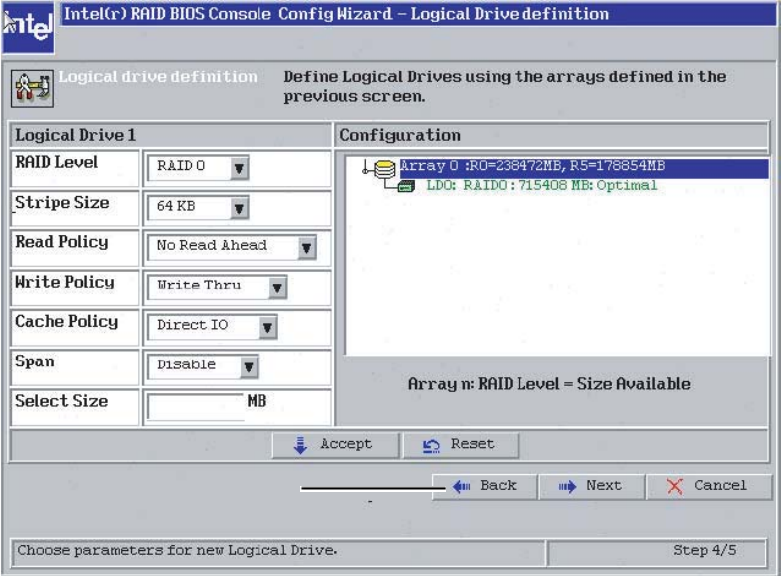Open the Write Policy dropdown arrow
Image resolution: width=781 pixels, height=576 pixels.
277,288
